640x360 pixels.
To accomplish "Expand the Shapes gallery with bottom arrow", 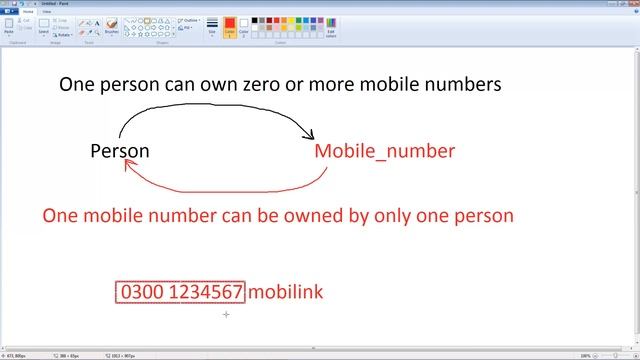I will (x=173, y=34).
